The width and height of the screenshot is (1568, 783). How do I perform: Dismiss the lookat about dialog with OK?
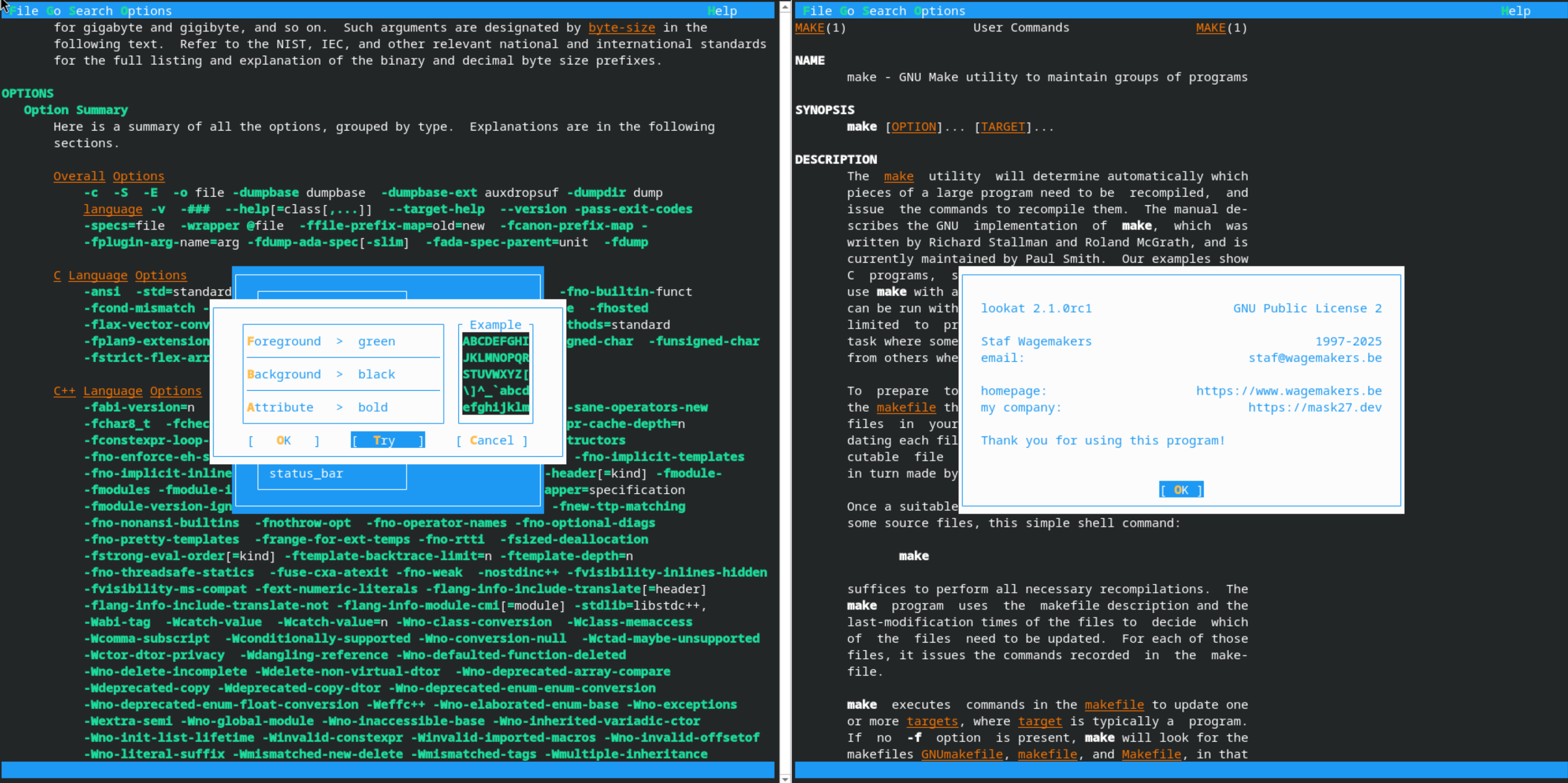click(x=1180, y=490)
